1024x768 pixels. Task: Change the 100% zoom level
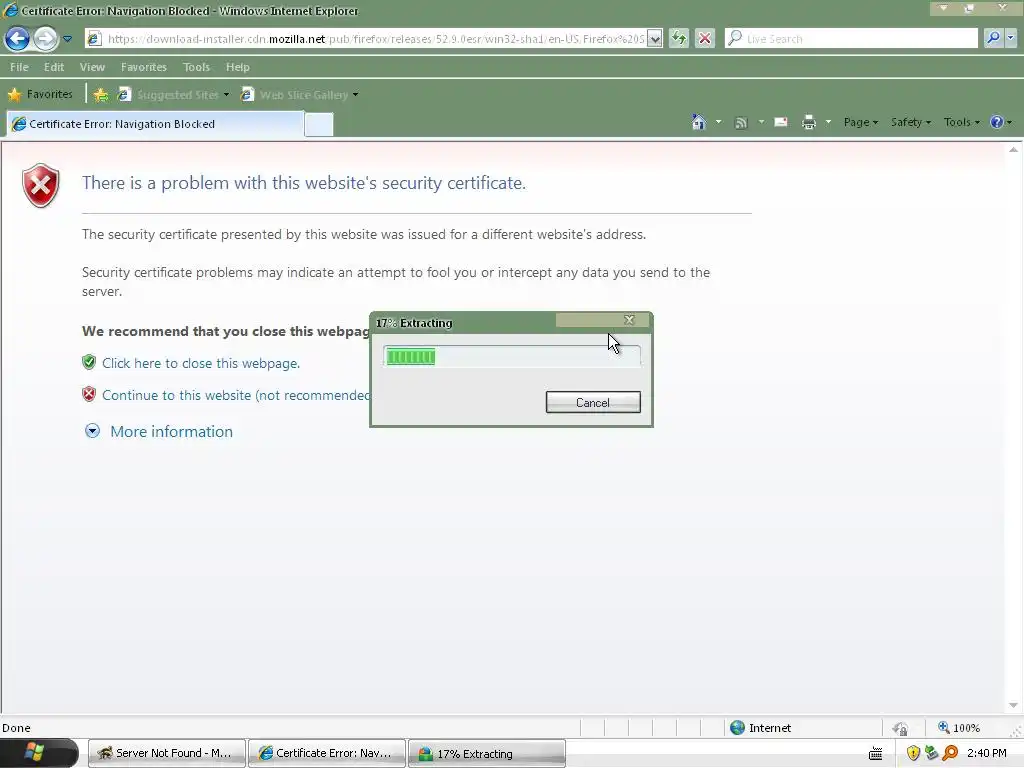(959, 728)
